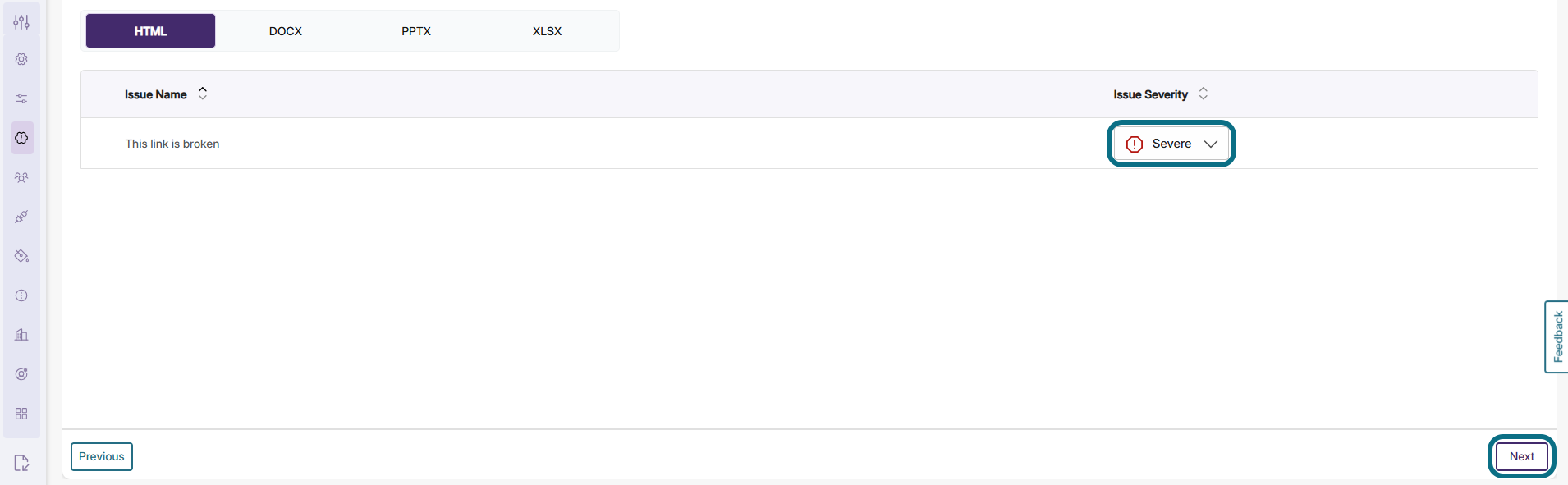Select the XLSX tab
The width and height of the screenshot is (1568, 485).
tap(547, 31)
